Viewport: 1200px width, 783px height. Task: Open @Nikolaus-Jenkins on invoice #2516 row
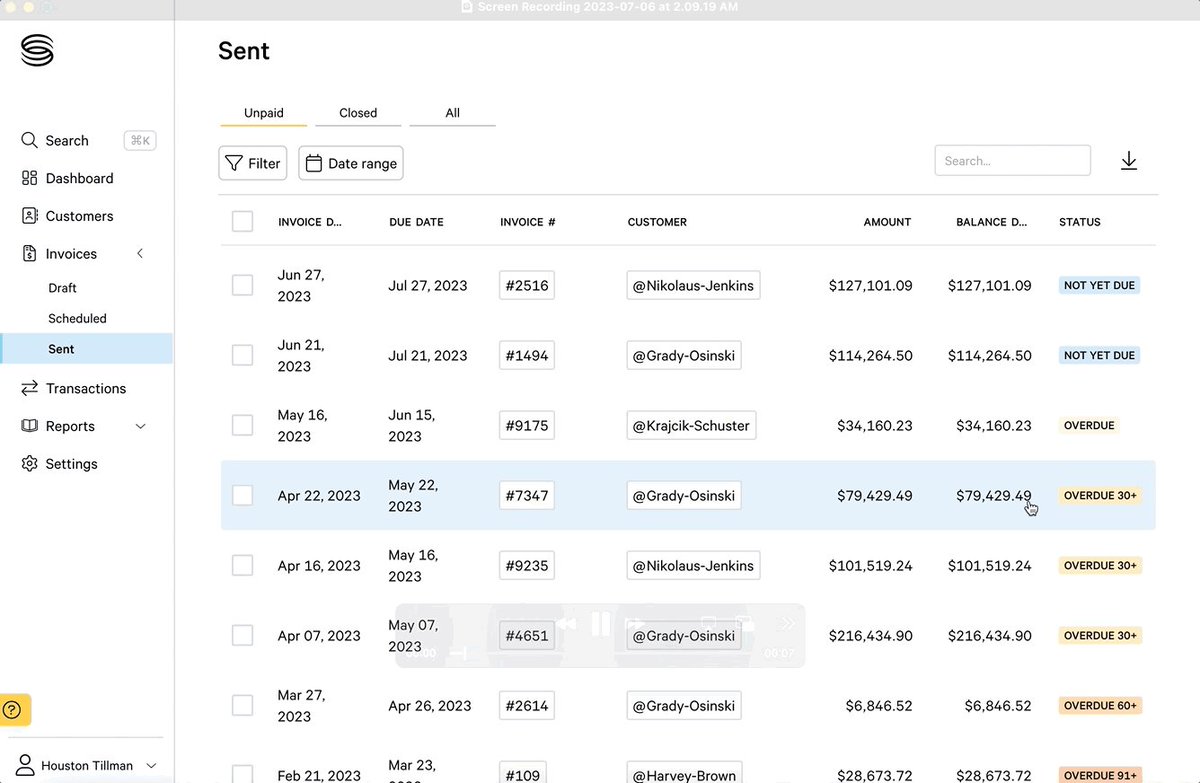(693, 285)
